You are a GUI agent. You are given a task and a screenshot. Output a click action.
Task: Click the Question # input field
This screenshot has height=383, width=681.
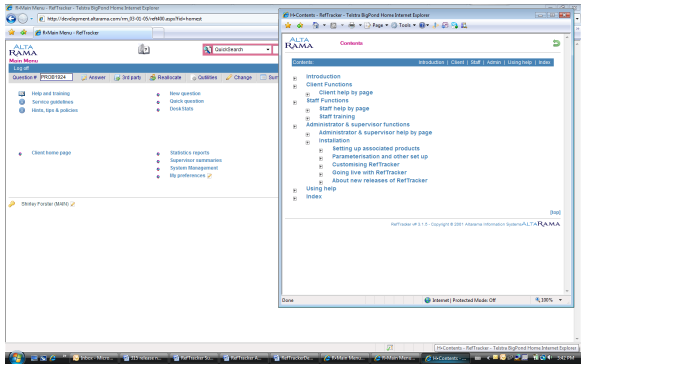[56, 77]
